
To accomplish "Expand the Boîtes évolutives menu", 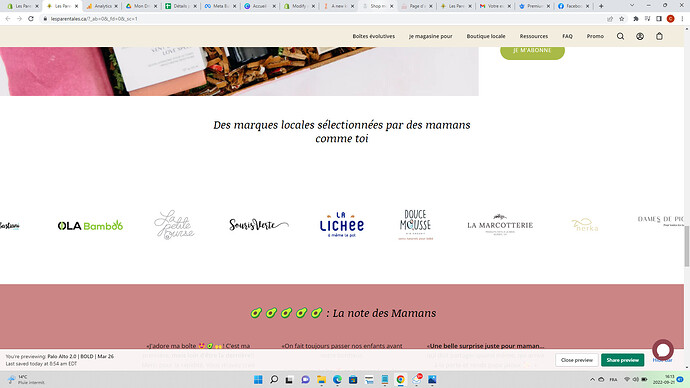I will (x=374, y=37).
